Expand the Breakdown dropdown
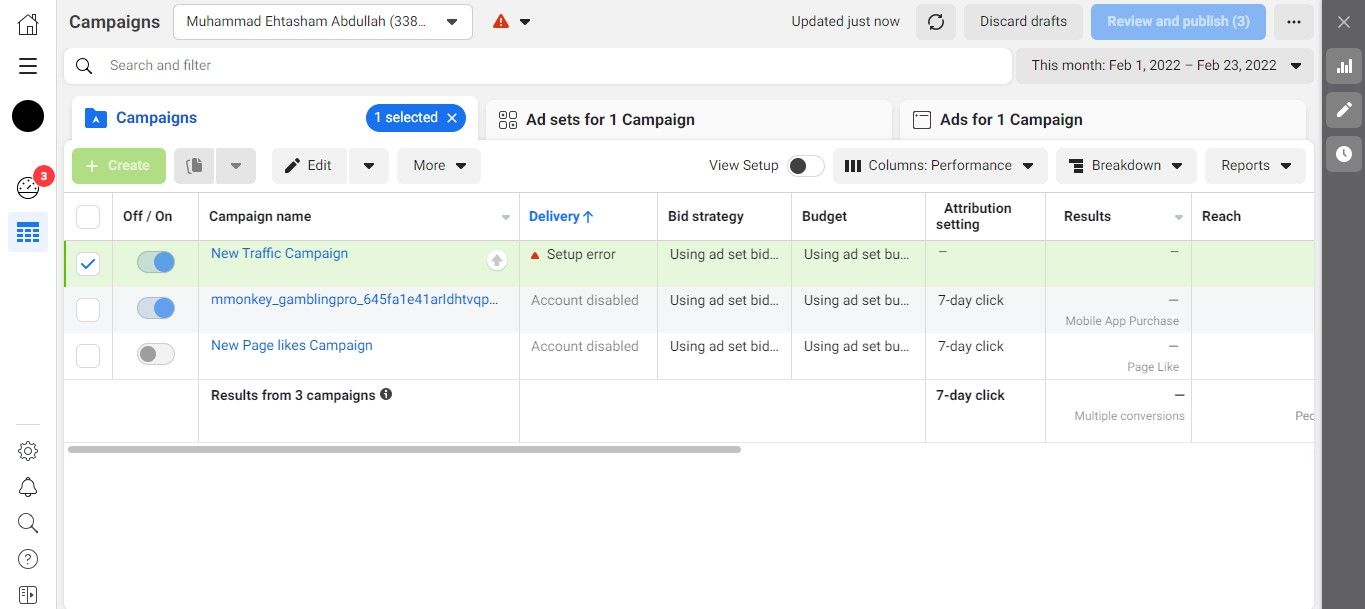The width and height of the screenshot is (1365, 609). (1126, 166)
